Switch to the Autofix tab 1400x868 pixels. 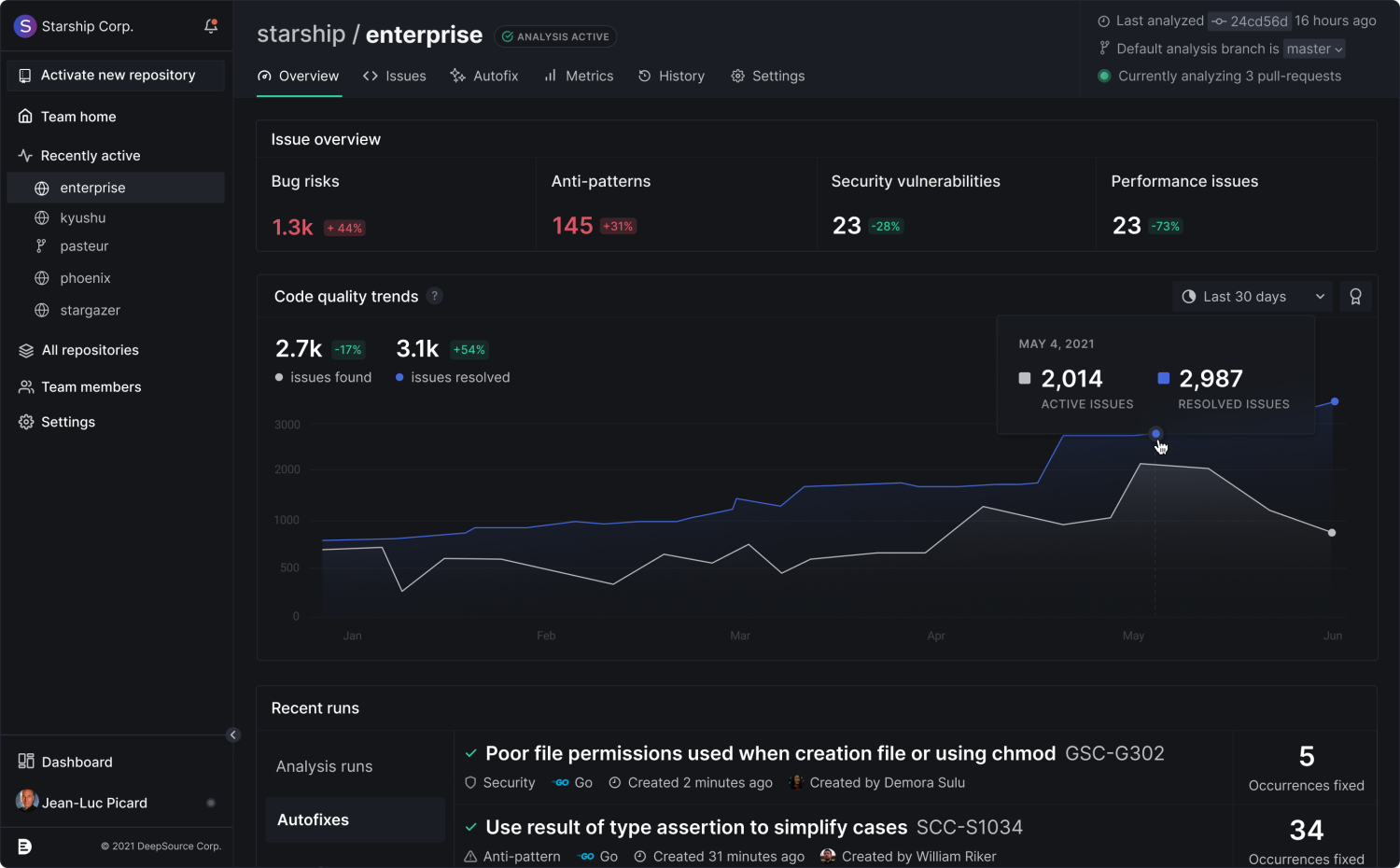point(484,76)
